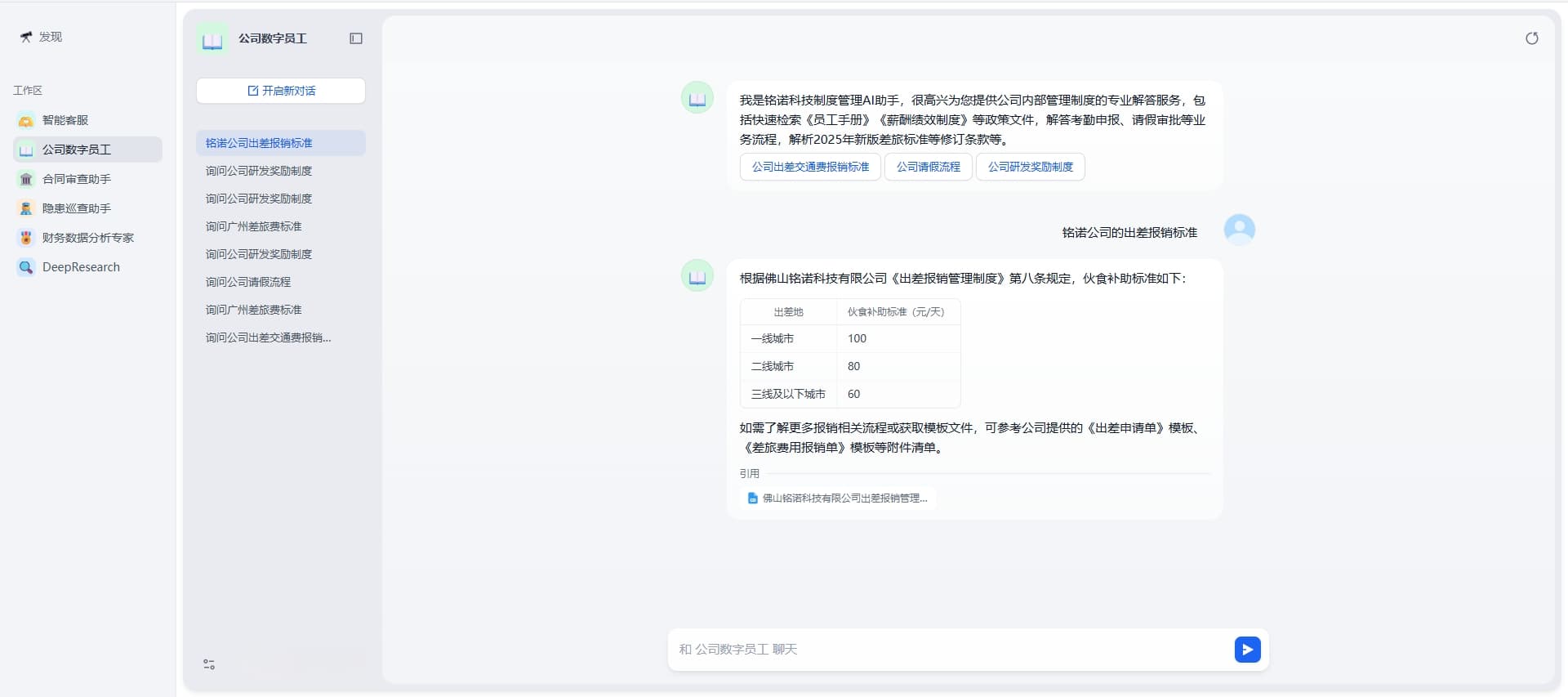Click the 伙食补助标准 (元/天) column header

click(898, 312)
